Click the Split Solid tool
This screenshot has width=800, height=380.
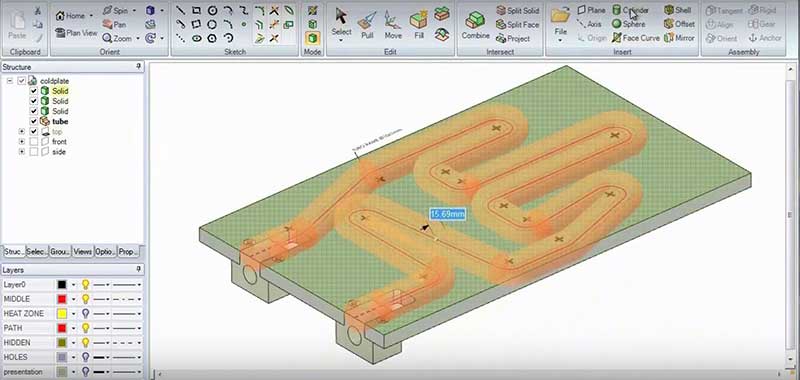click(x=517, y=10)
